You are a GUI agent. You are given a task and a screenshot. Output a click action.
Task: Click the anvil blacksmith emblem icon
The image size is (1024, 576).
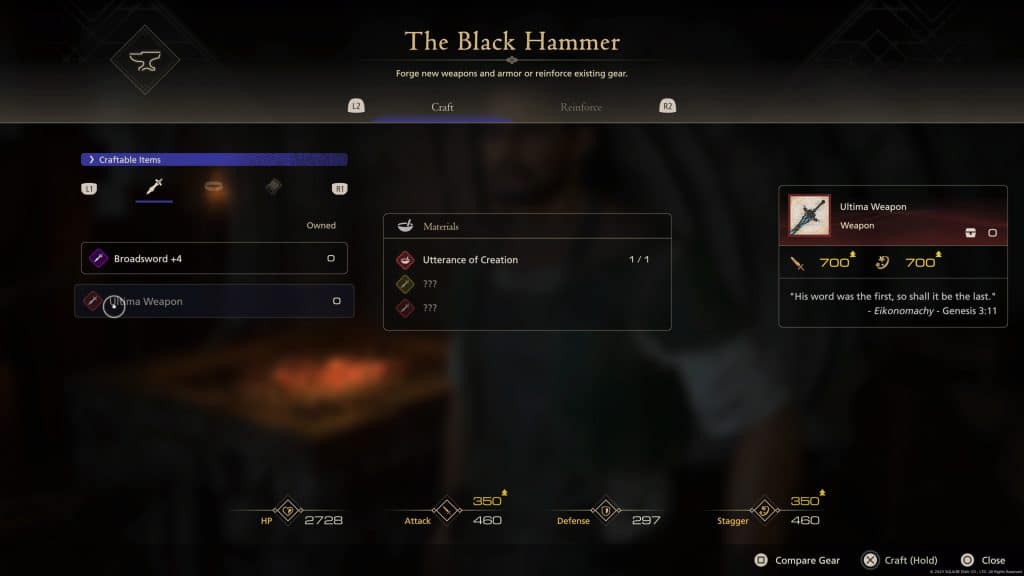pyautogui.click(x=145, y=61)
